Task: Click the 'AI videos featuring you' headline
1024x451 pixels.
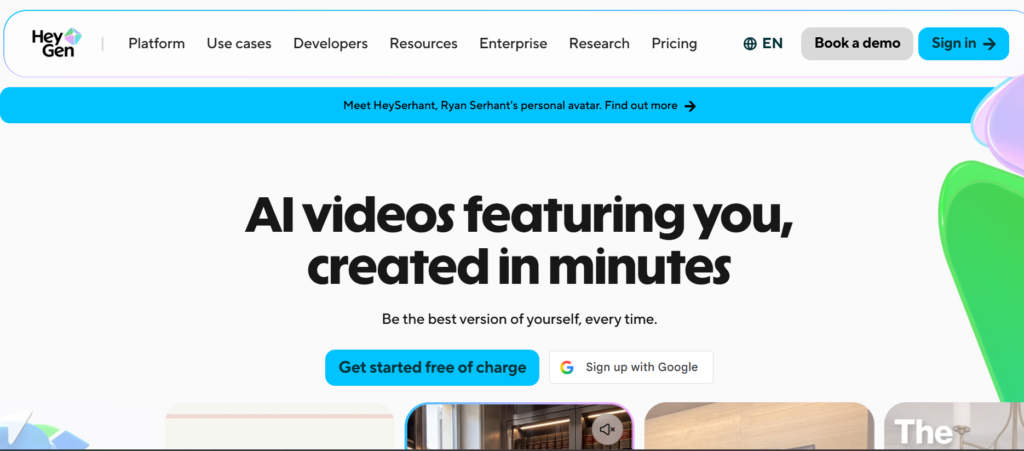Action: coord(519,215)
